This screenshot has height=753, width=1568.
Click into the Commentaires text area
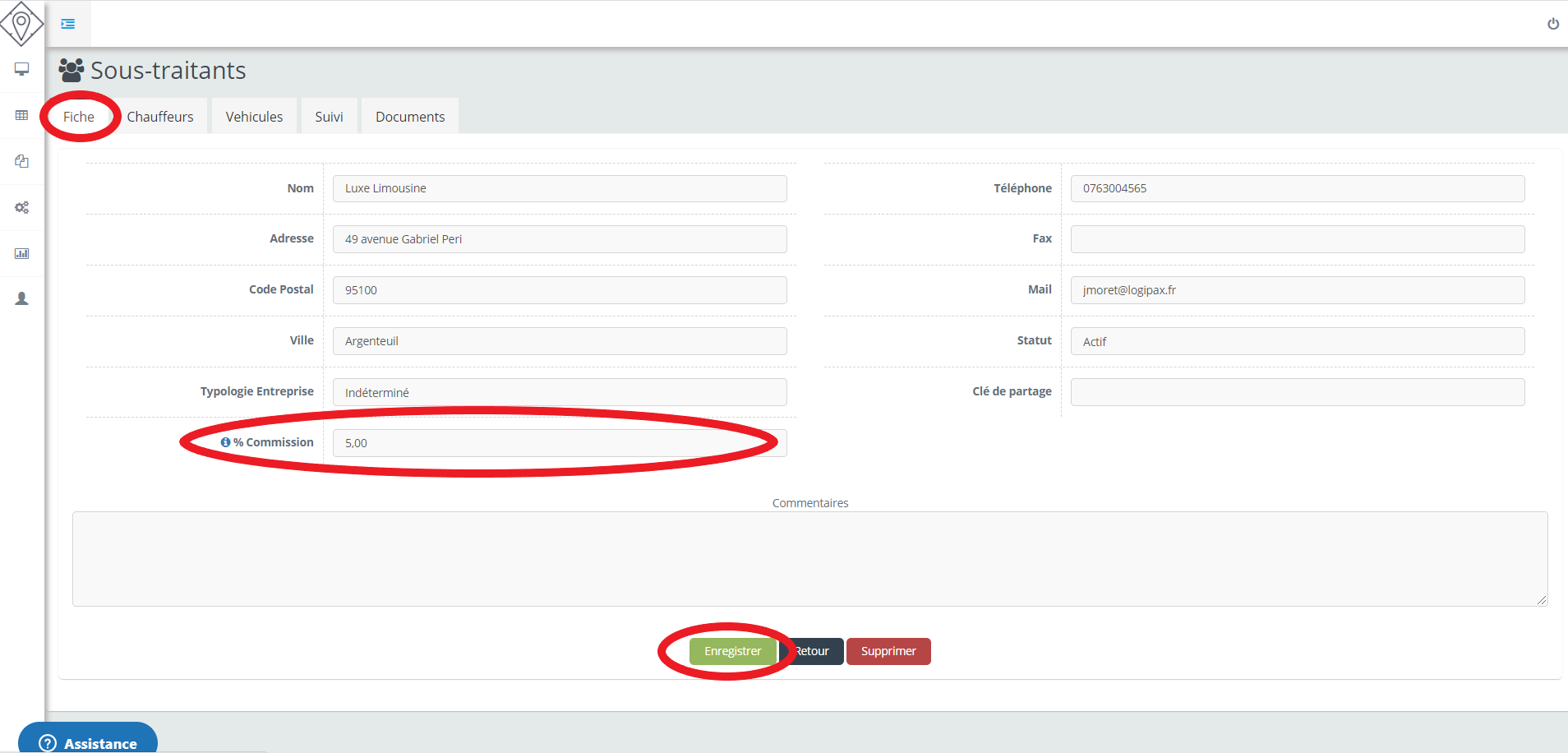[809, 559]
